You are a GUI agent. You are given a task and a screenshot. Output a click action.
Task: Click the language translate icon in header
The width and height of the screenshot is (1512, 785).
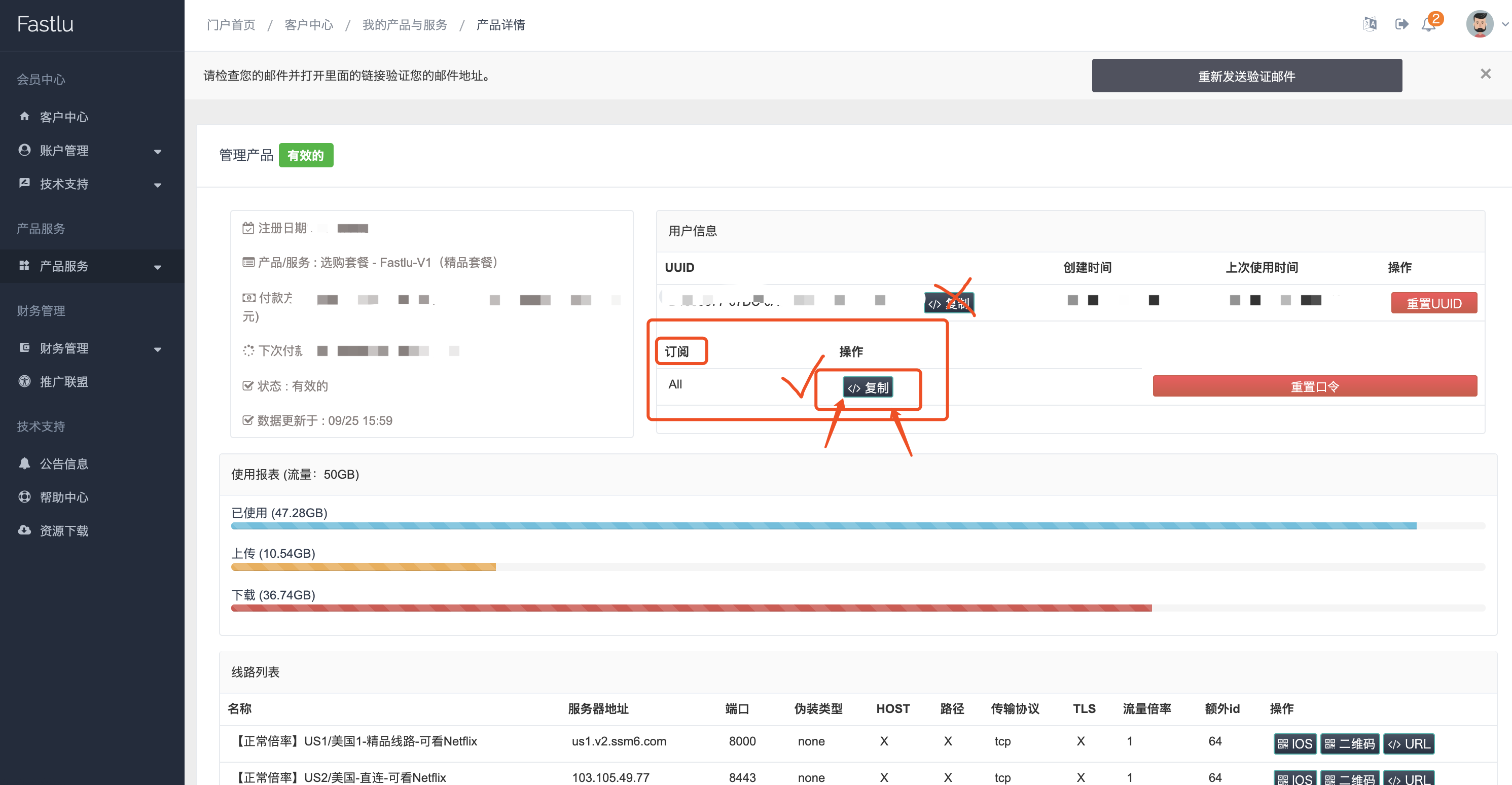(x=1370, y=24)
